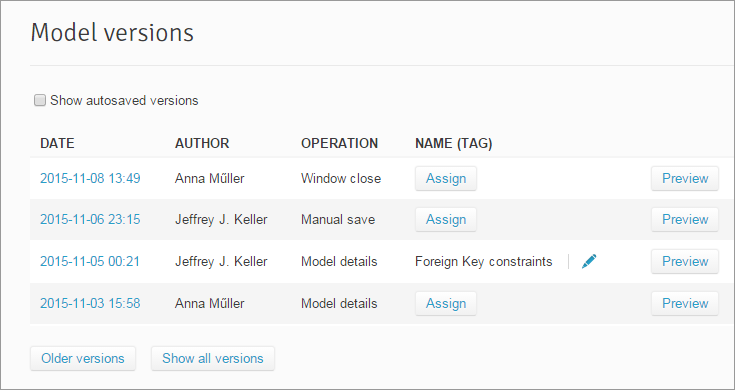Open the 2015-11-06 23:15 version link
Screen dimensions: 735x390
90,219
